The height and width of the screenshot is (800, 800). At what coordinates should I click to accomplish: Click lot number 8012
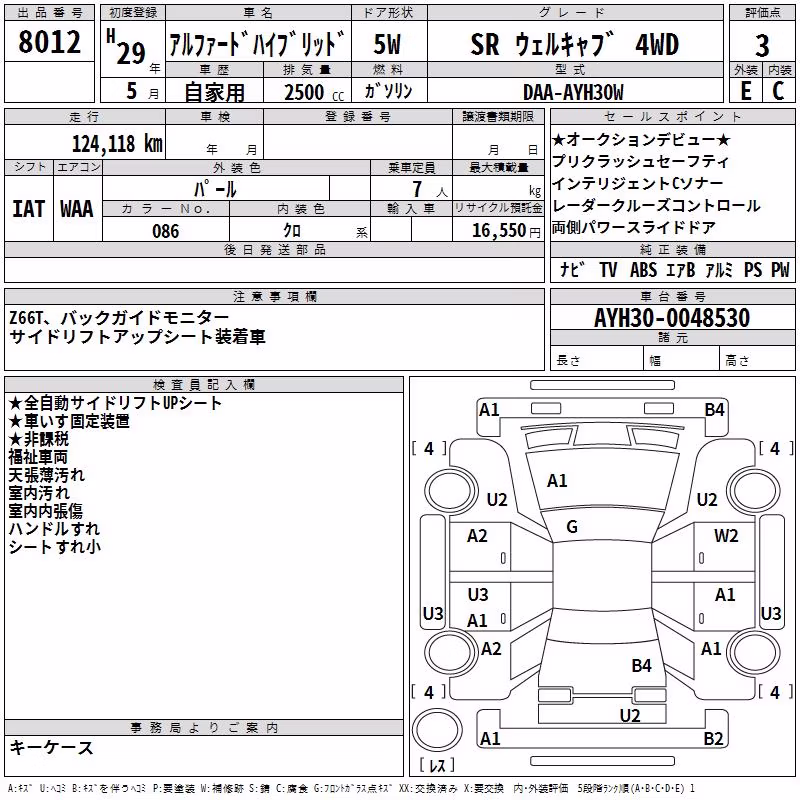click(x=49, y=42)
